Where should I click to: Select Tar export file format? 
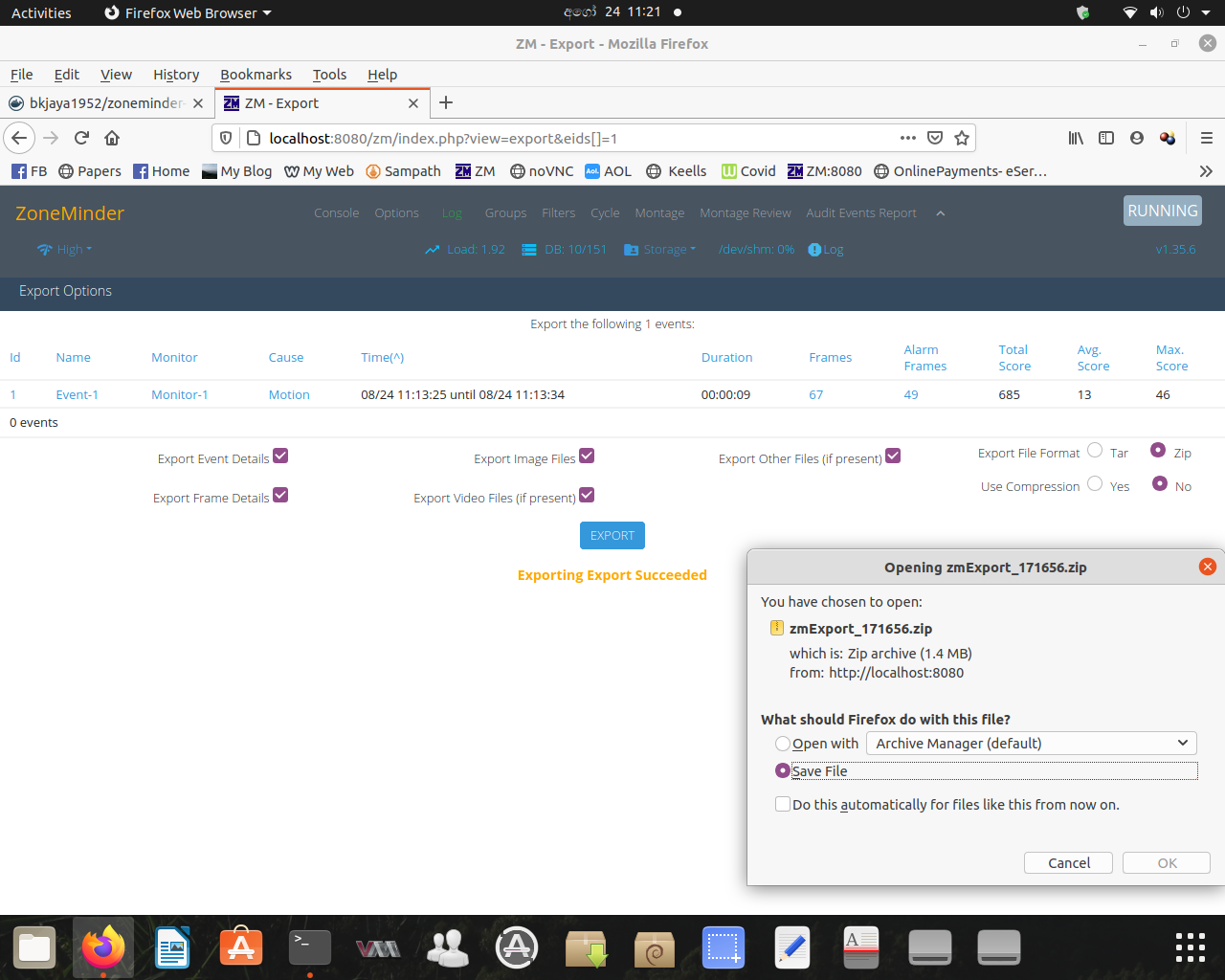pyautogui.click(x=1095, y=450)
